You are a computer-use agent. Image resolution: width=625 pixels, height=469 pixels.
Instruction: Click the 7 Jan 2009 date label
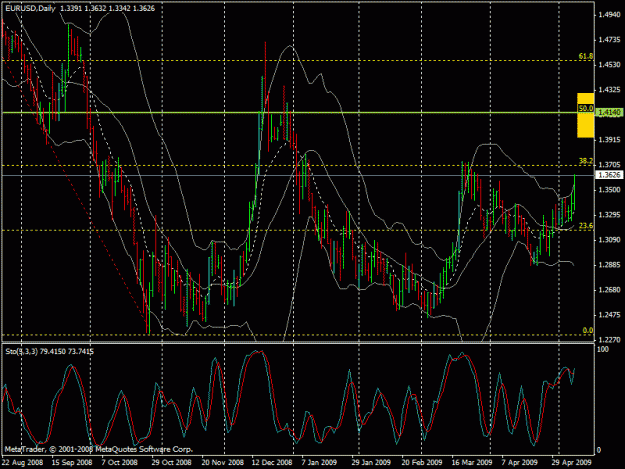point(319,462)
